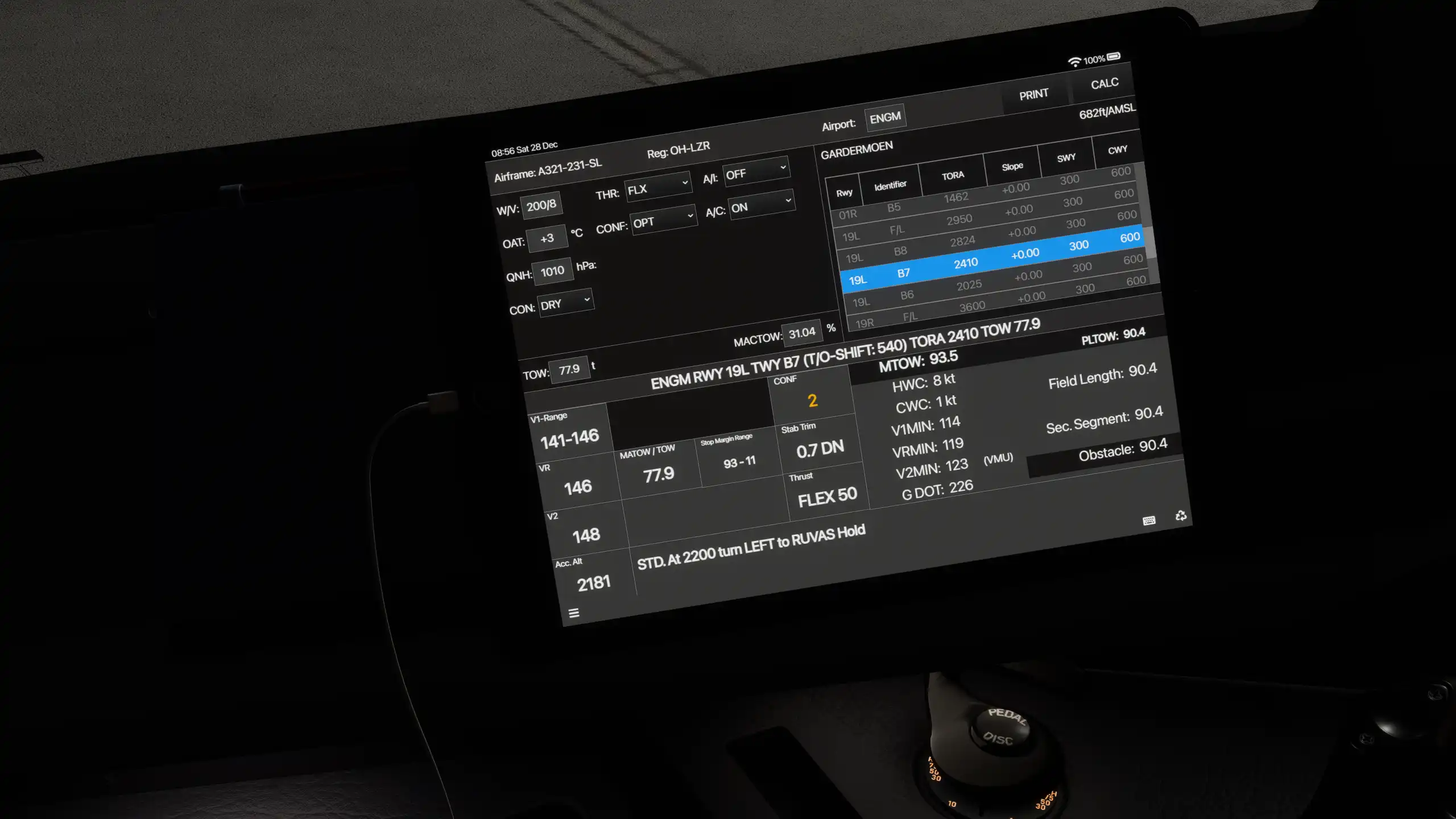Tap the 682ft/AMSL elevation text

click(x=1107, y=111)
